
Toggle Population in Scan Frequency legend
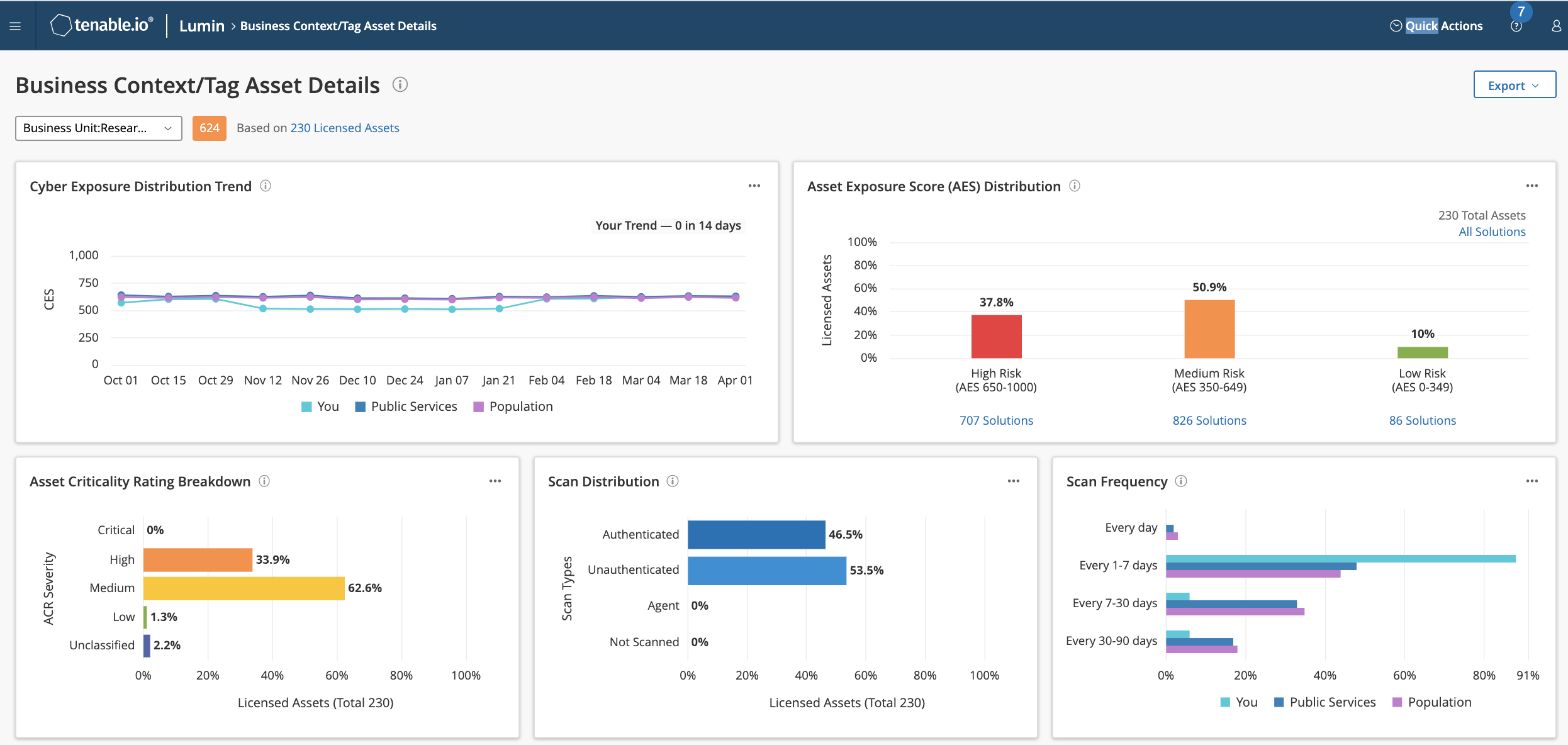click(1431, 702)
